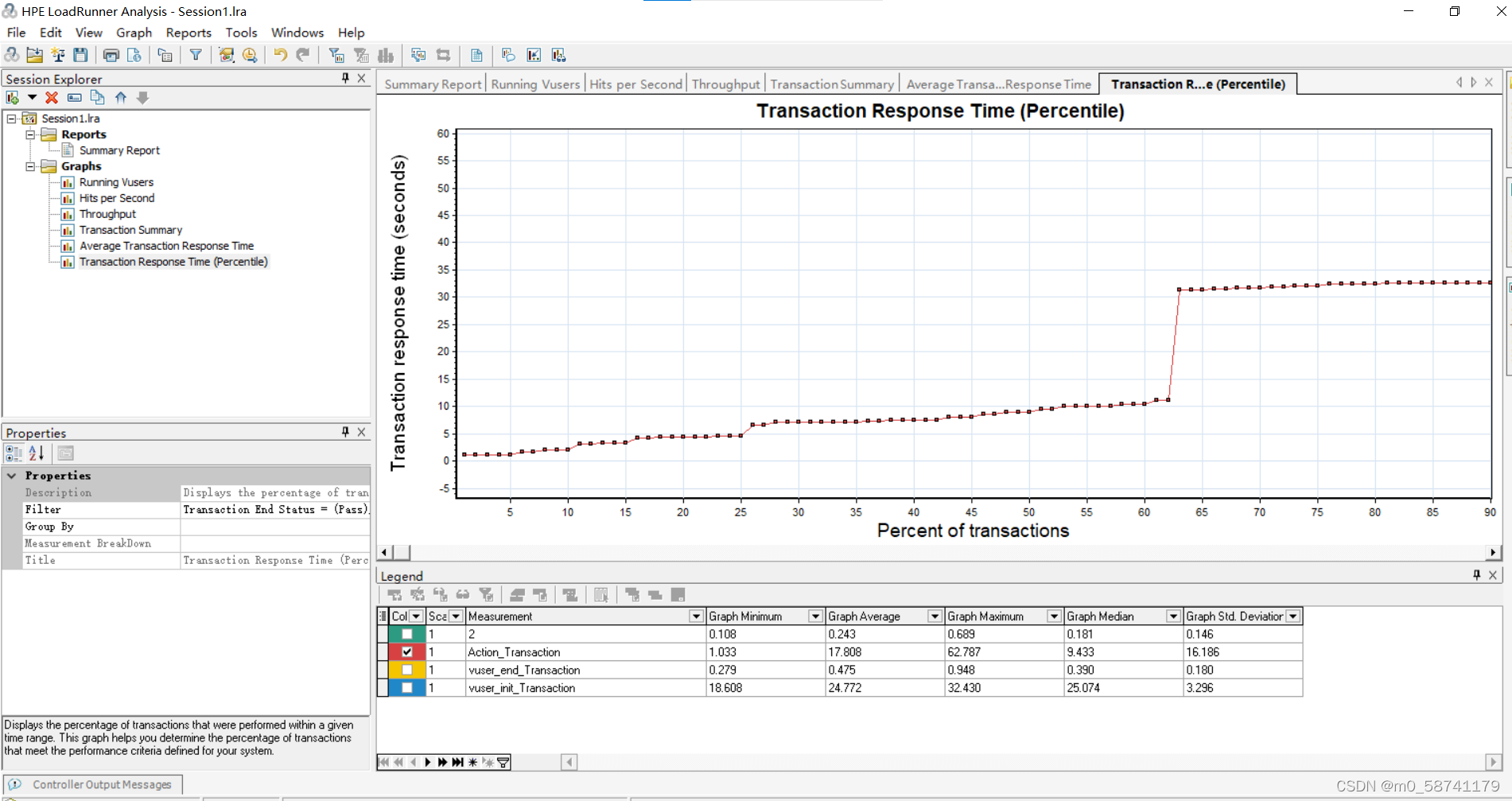Click the Filter property value field
This screenshot has width=1512, height=801.
[275, 510]
